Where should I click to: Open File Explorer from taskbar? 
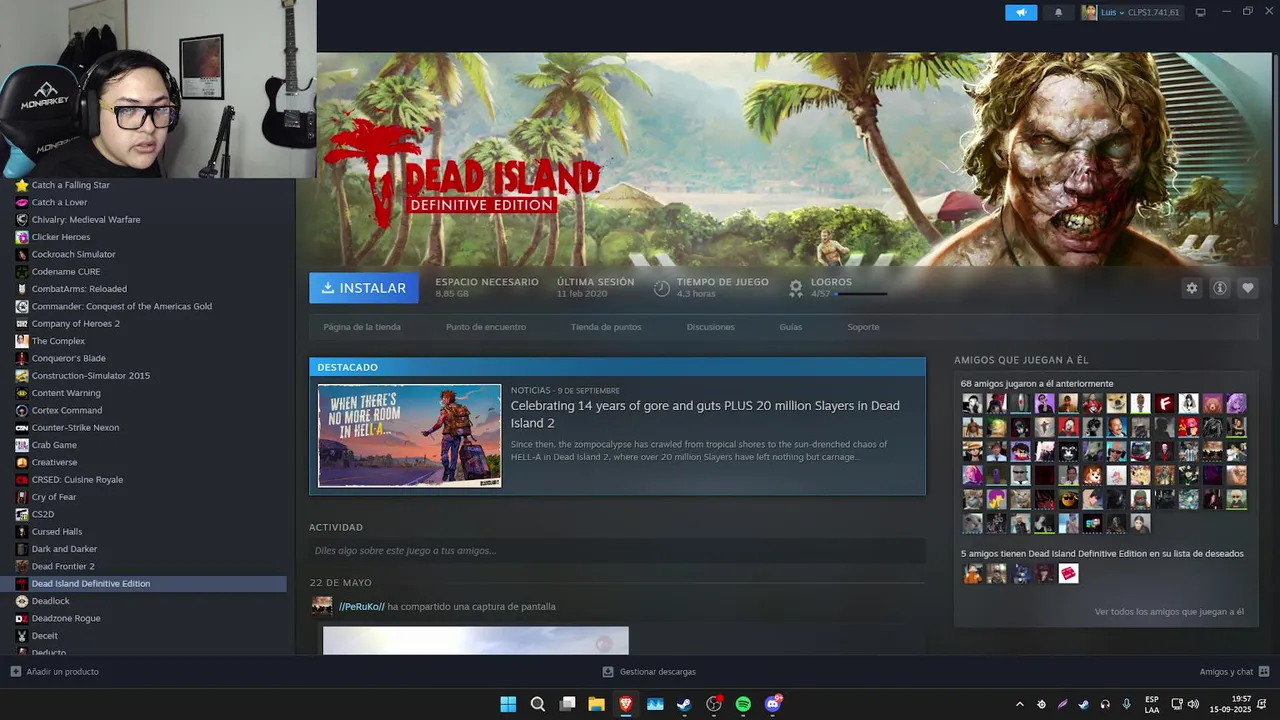tap(596, 704)
